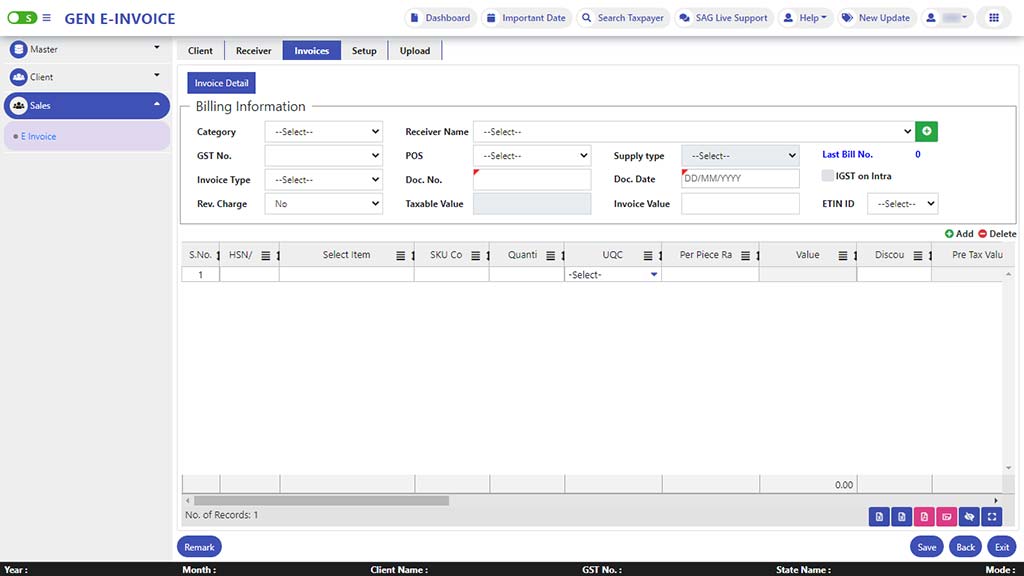Click the green add receiver plus icon

pyautogui.click(x=926, y=131)
